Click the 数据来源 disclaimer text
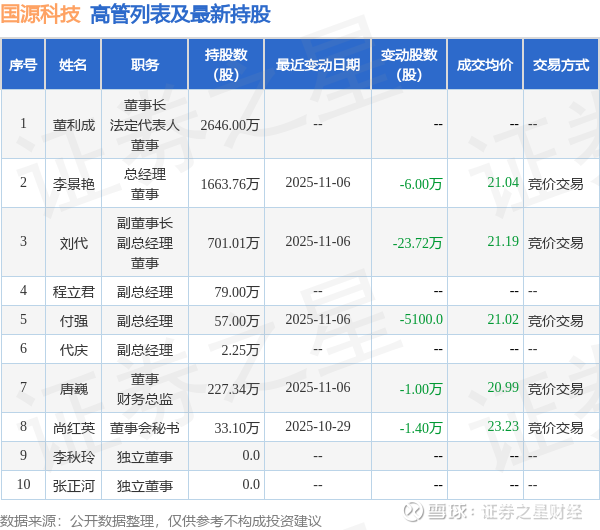 [x=161, y=521]
